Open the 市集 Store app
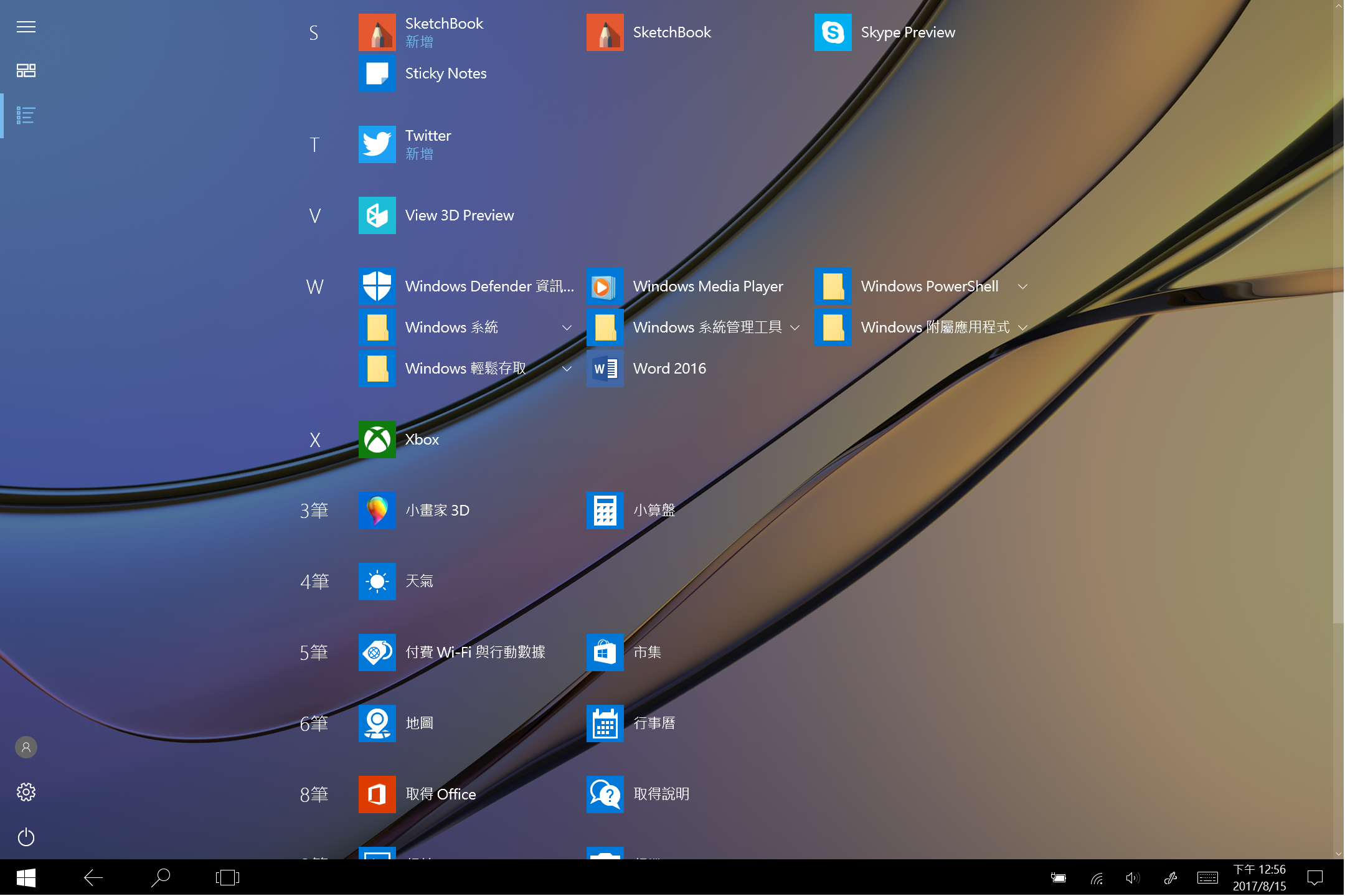This screenshot has height=896, width=1345. 694,653
